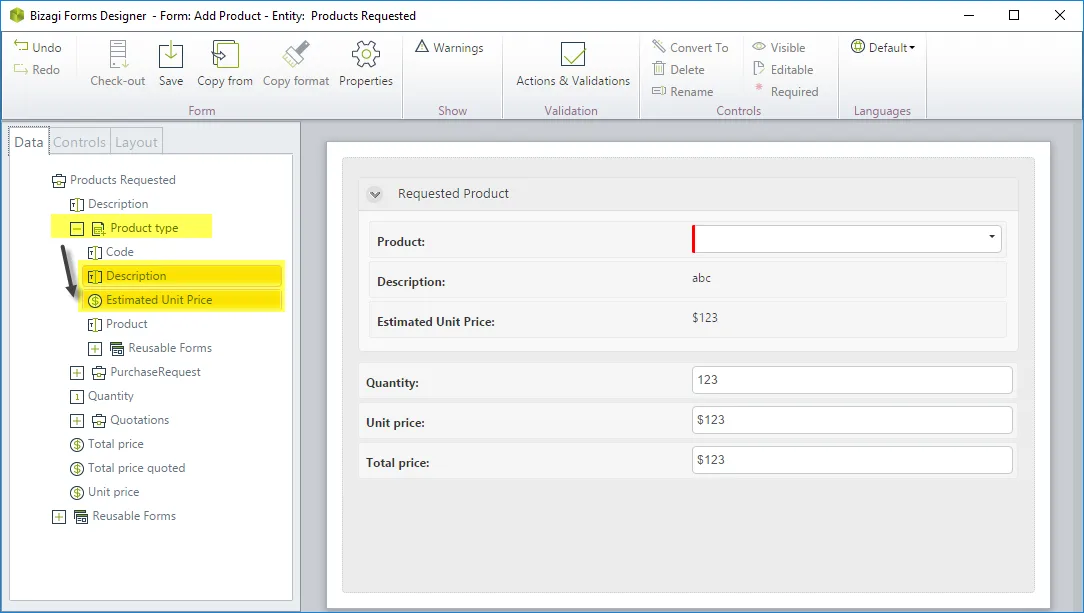
Task: Click the Total price input field
Action: [852, 460]
